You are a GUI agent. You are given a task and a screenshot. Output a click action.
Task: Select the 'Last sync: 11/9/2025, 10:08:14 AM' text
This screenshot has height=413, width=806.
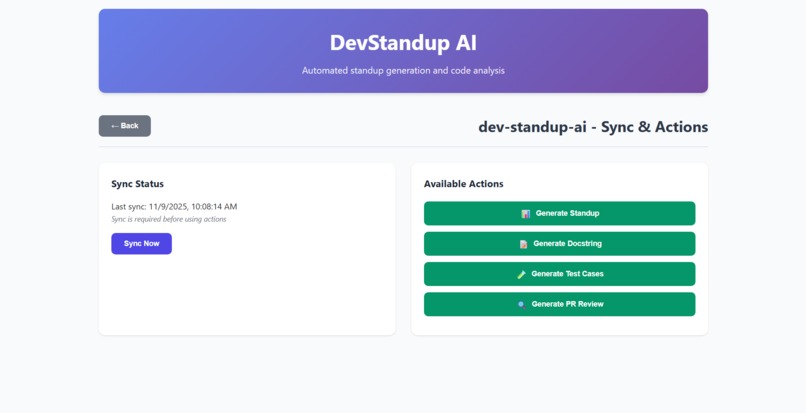tap(174, 207)
